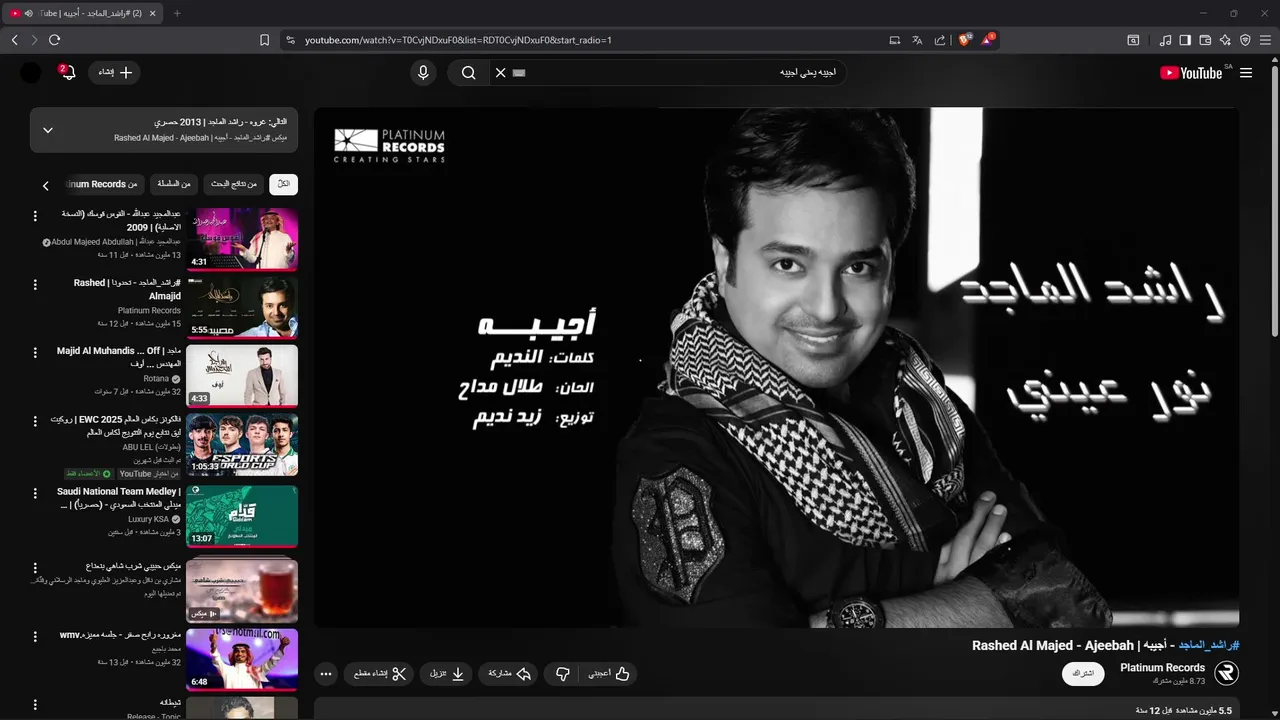Submit search with the magnifier button
Image resolution: width=1280 pixels, height=720 pixels.
468,73
